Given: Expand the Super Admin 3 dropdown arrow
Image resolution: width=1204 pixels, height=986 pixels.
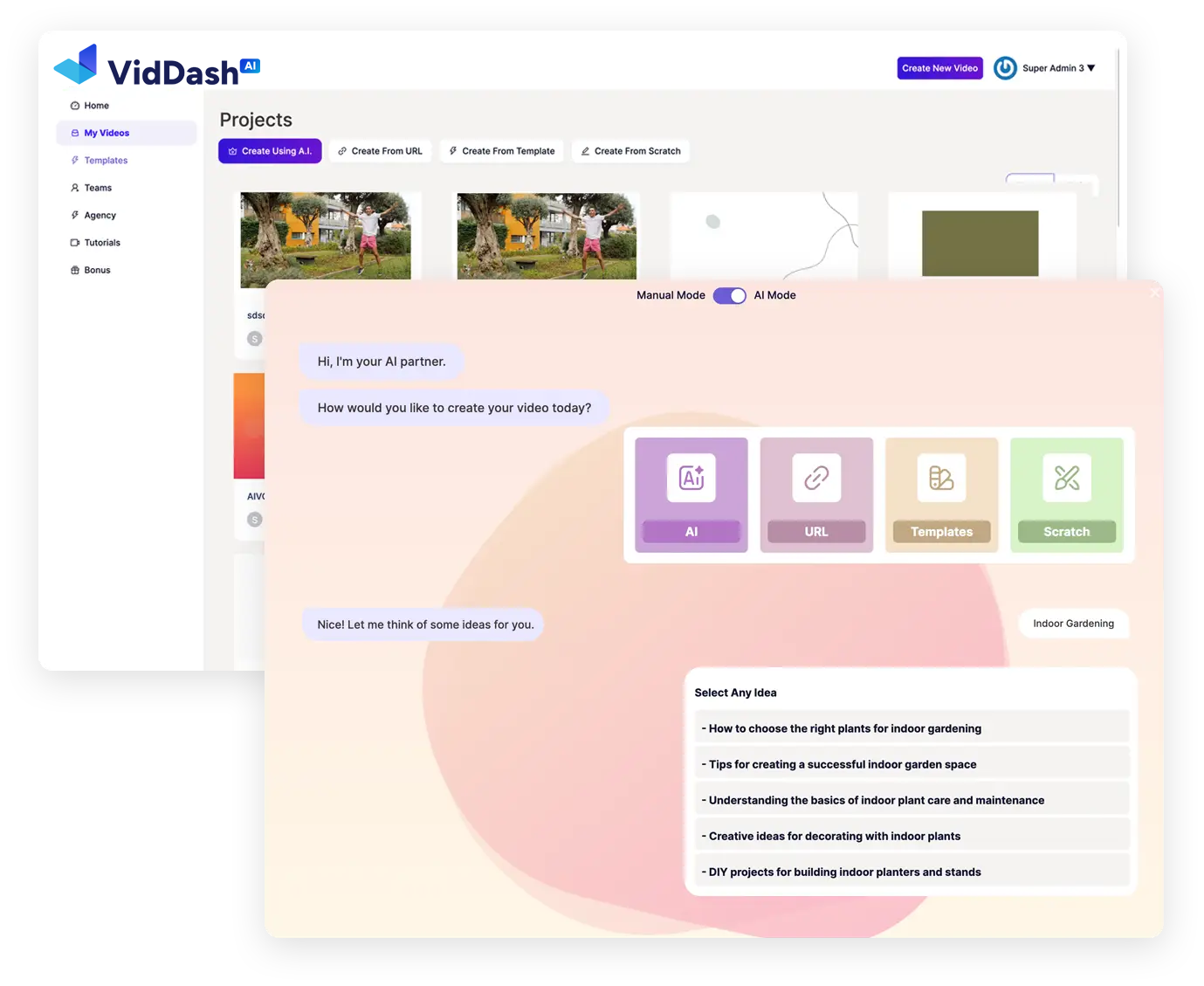Looking at the screenshot, I should [x=1090, y=68].
